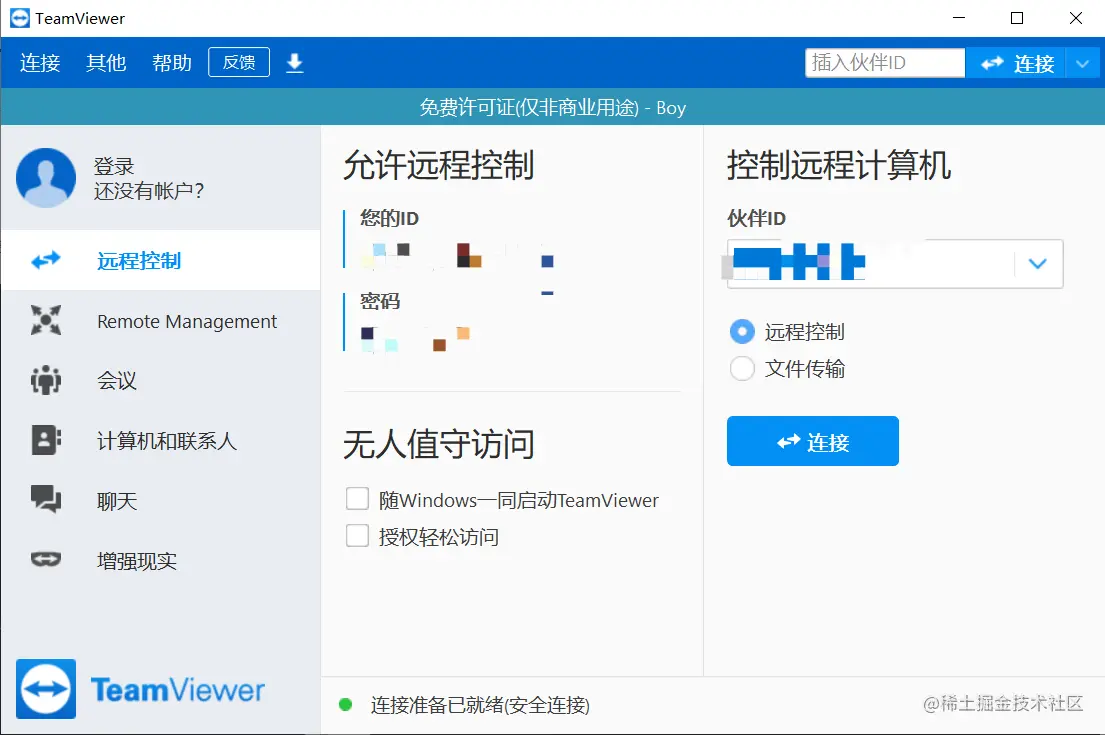
Task: Select the 文件传输 radio button
Action: [742, 368]
